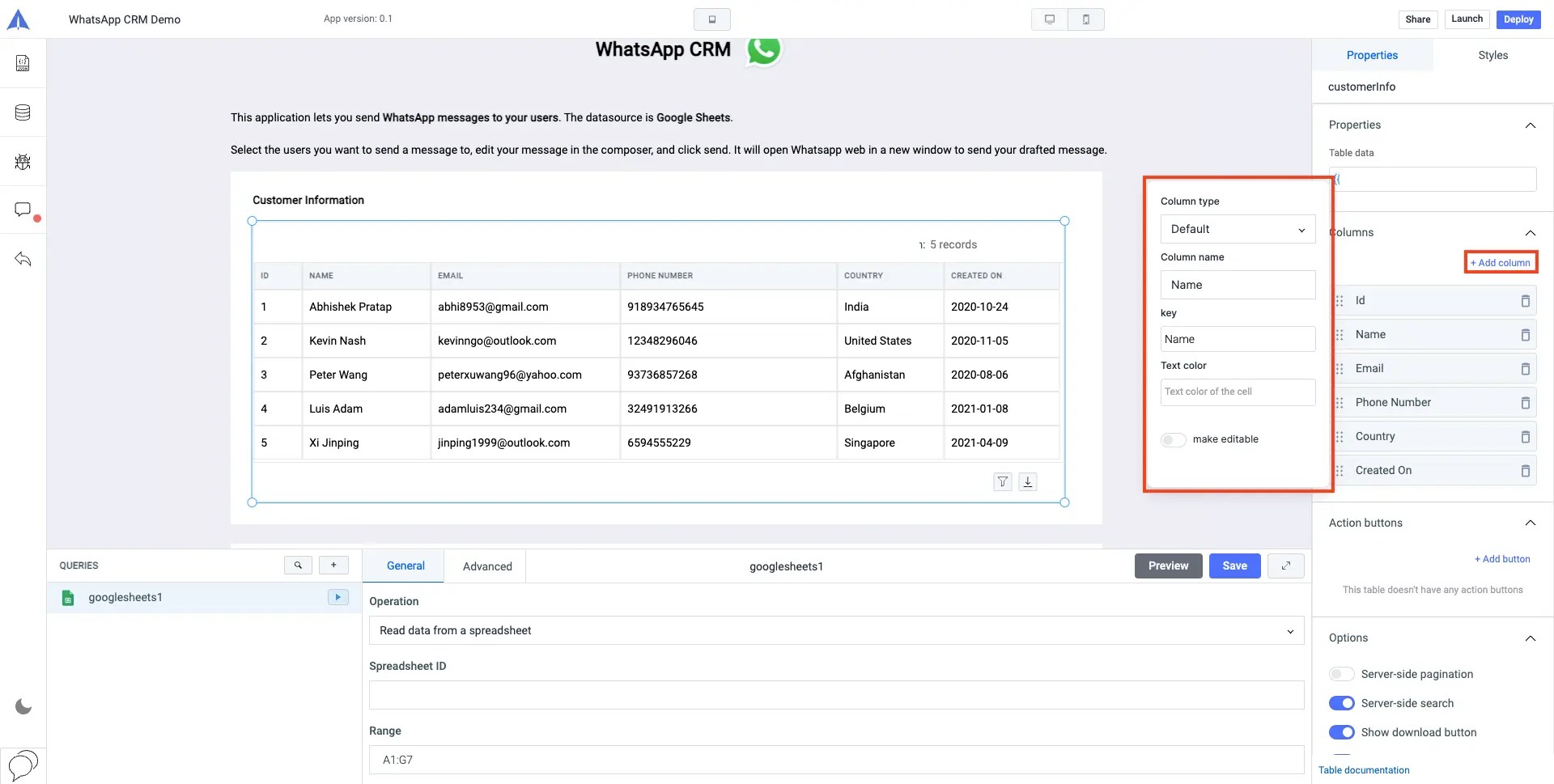Viewport: 1554px width, 784px height.
Task: Open the Debugger using the bug icon
Action: click(x=23, y=162)
